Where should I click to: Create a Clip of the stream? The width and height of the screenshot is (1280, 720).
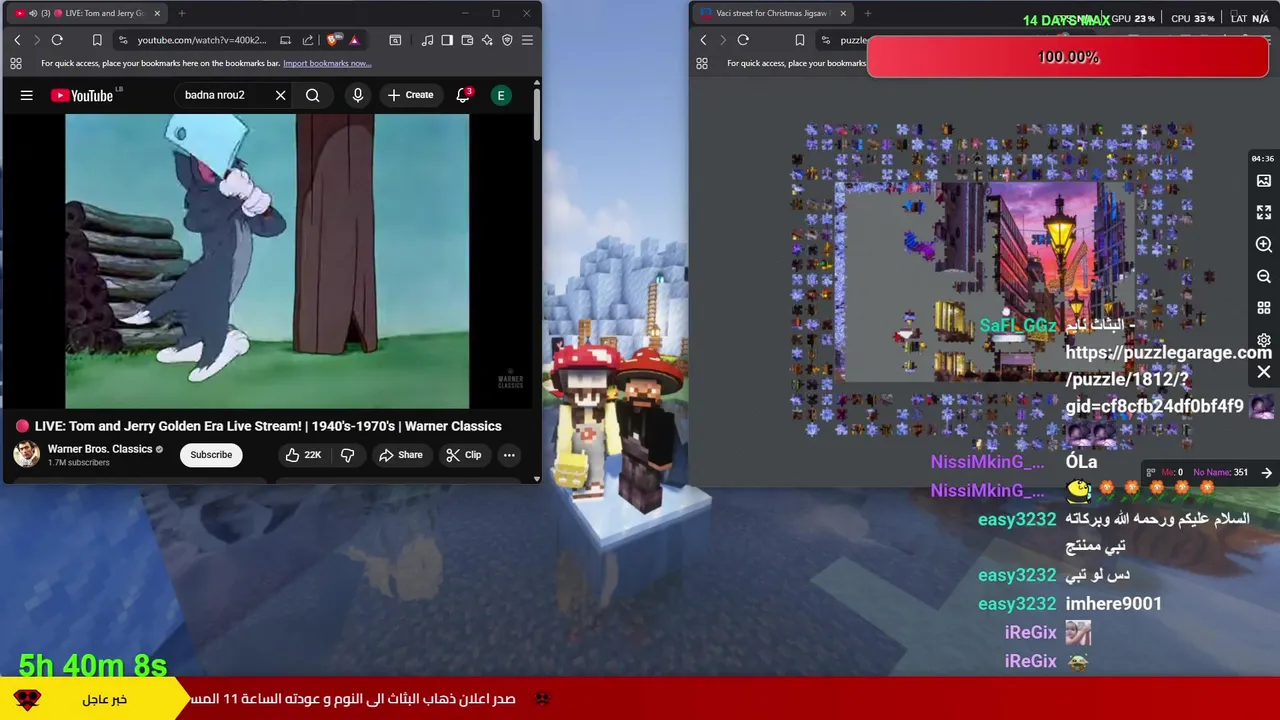464,455
